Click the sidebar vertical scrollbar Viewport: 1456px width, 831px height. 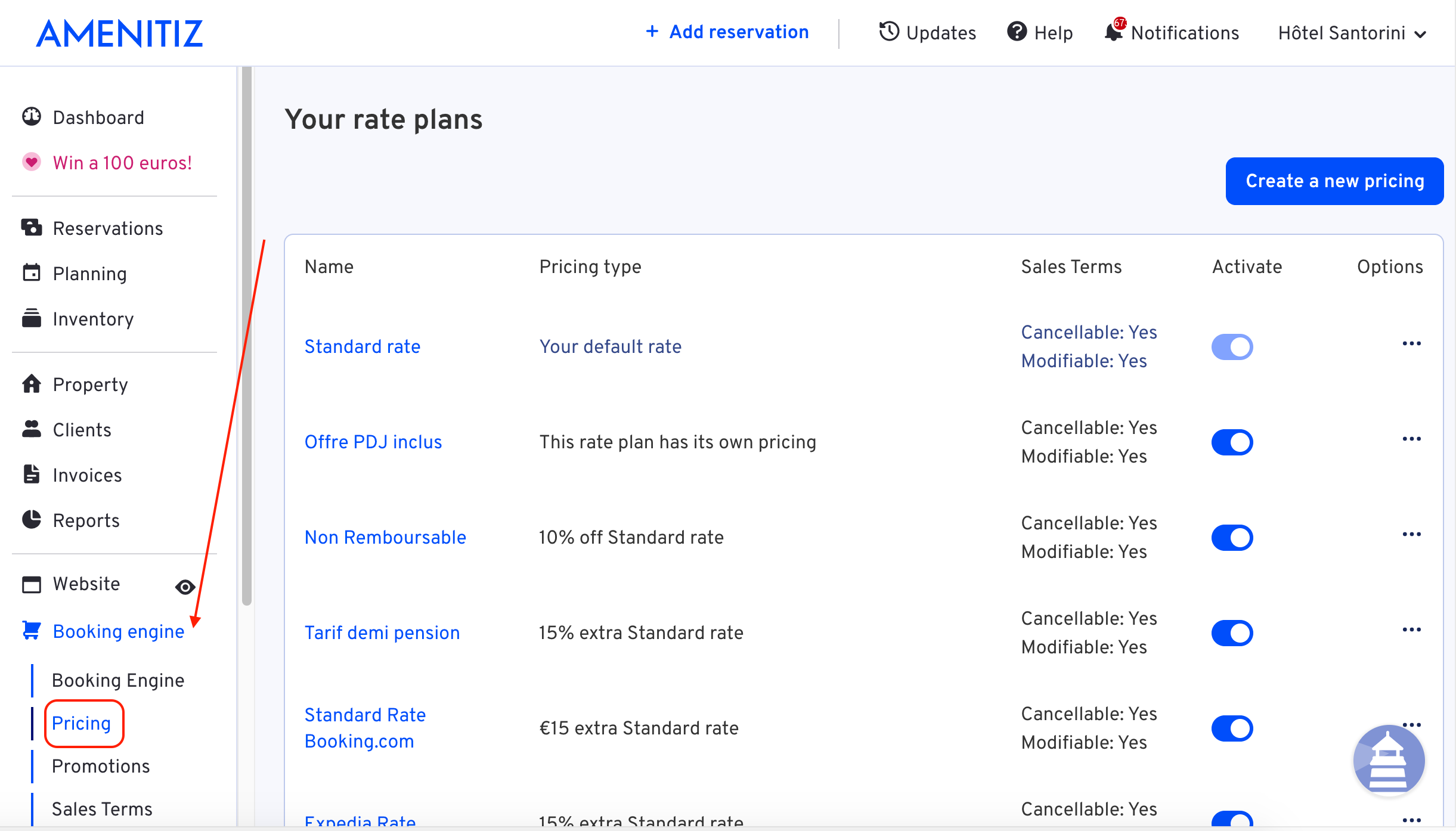point(247,336)
